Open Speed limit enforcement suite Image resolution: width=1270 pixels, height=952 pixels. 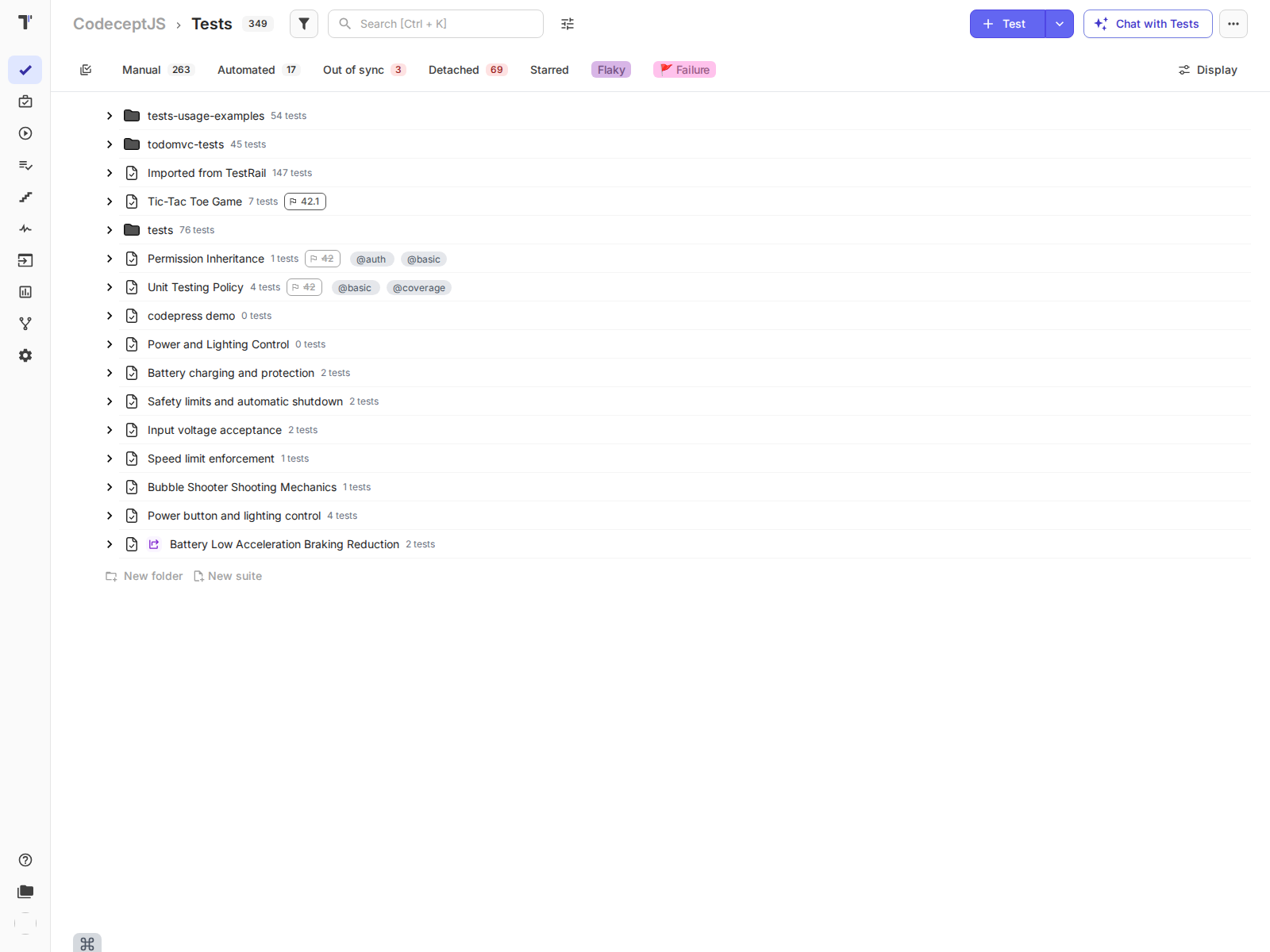211,459
